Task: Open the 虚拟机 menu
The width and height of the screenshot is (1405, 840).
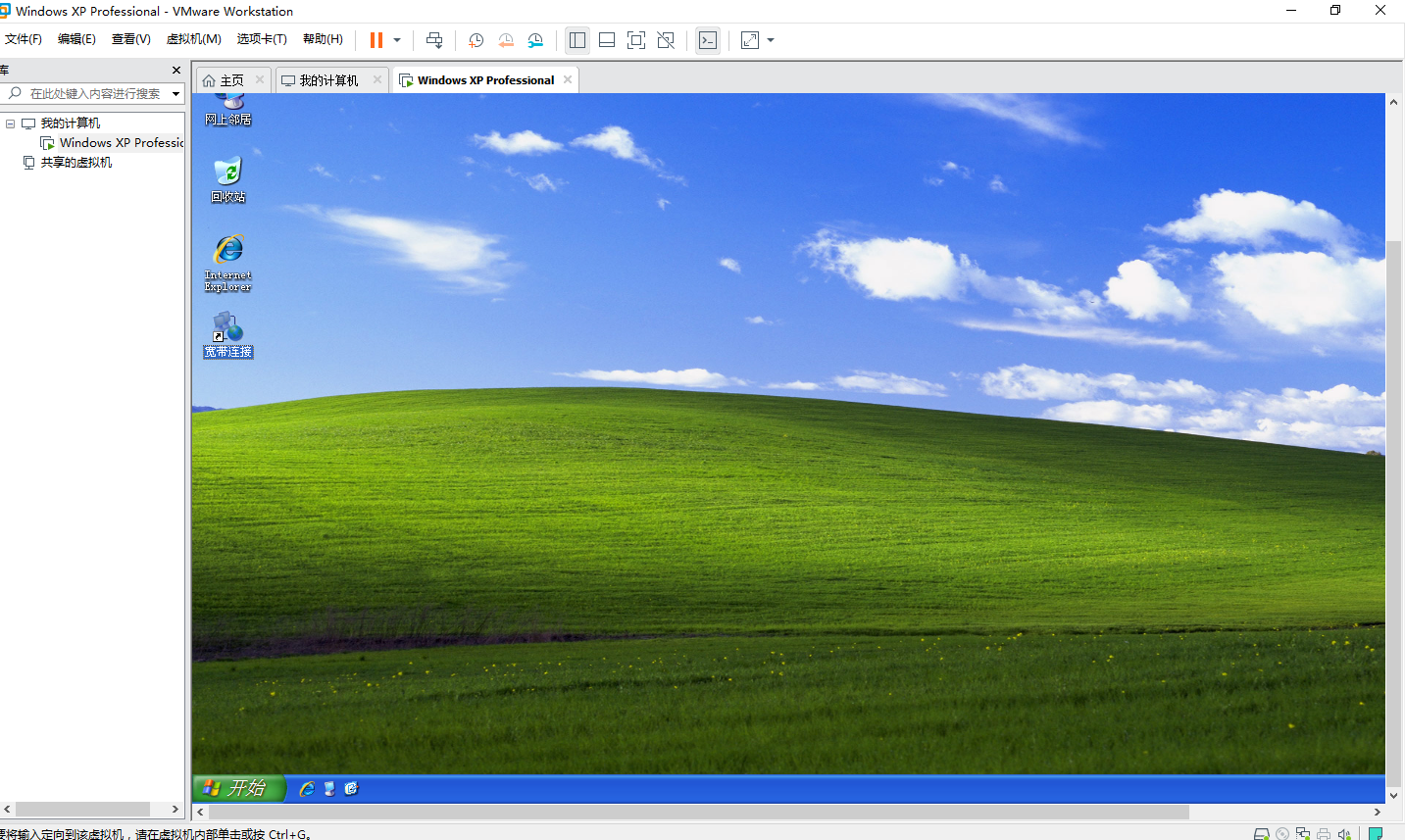Action: point(193,39)
